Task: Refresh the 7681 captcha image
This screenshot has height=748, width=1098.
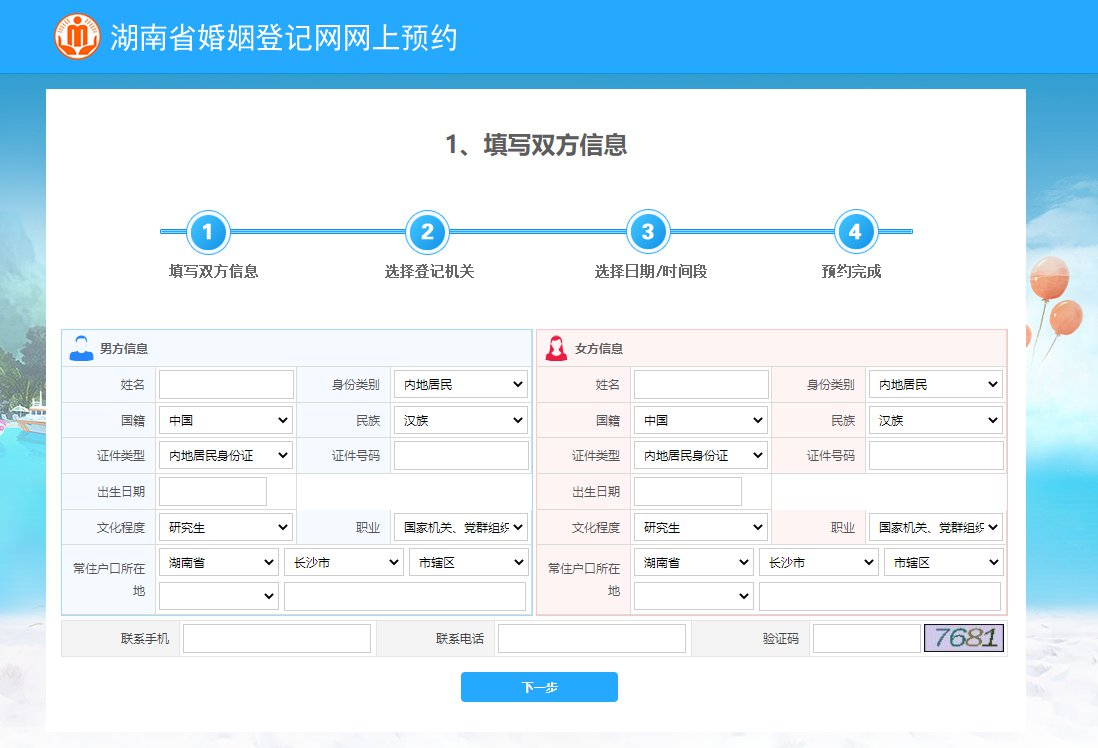Action: point(963,638)
